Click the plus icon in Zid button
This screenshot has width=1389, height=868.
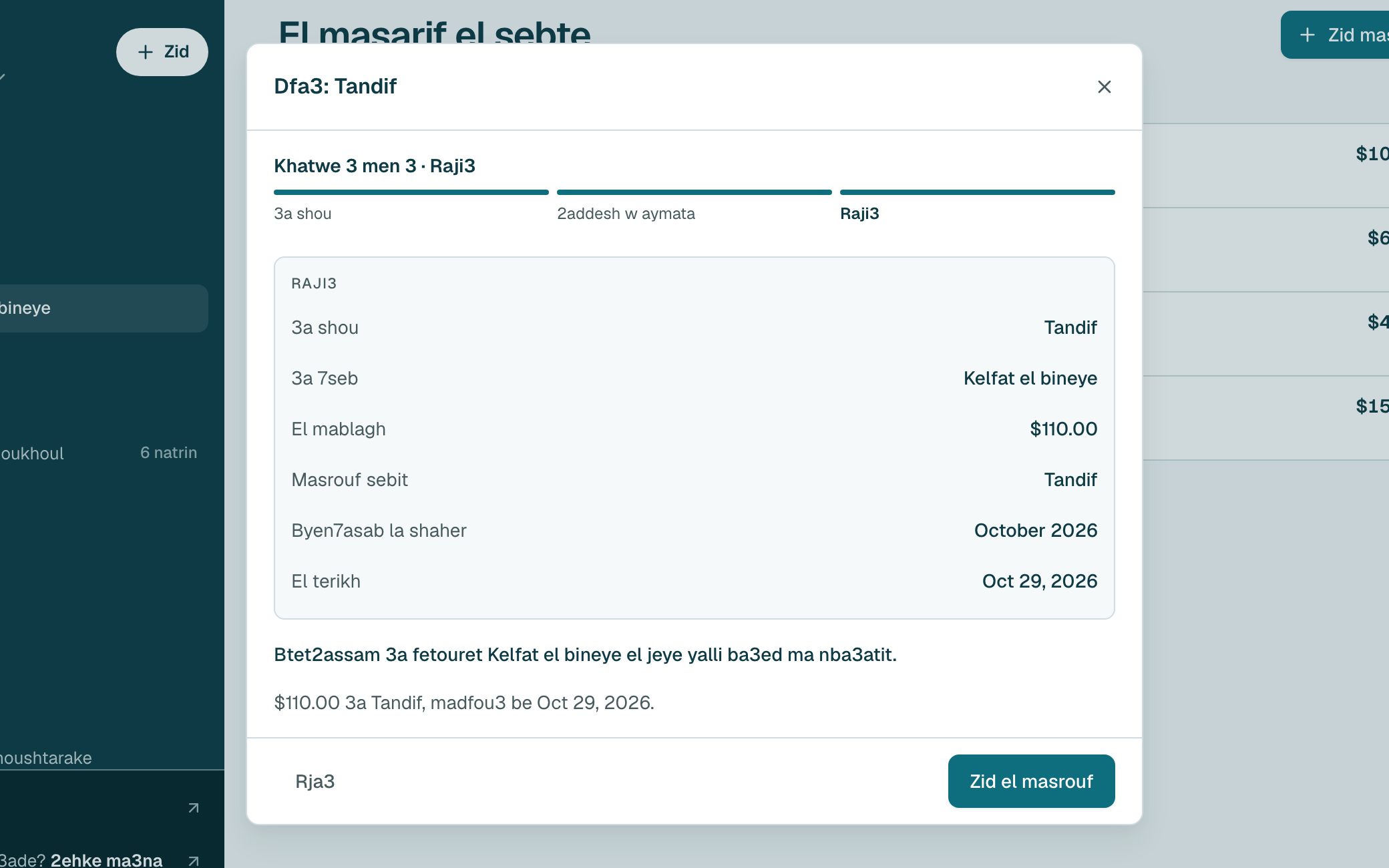[145, 52]
